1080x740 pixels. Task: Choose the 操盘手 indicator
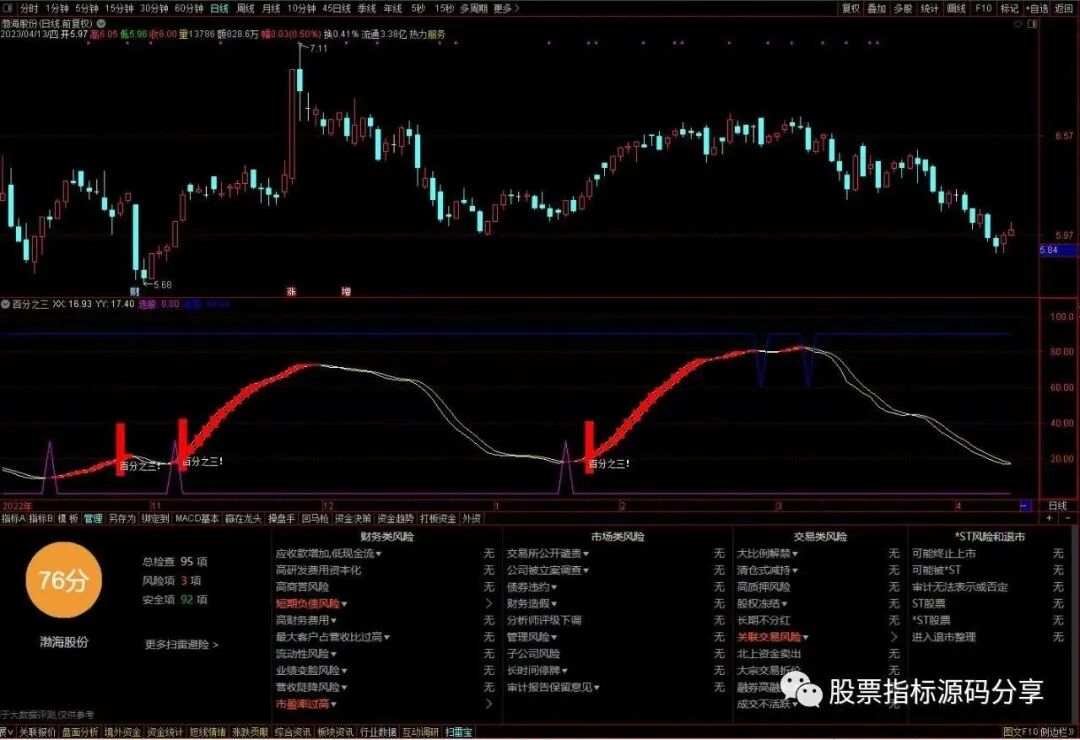click(281, 518)
